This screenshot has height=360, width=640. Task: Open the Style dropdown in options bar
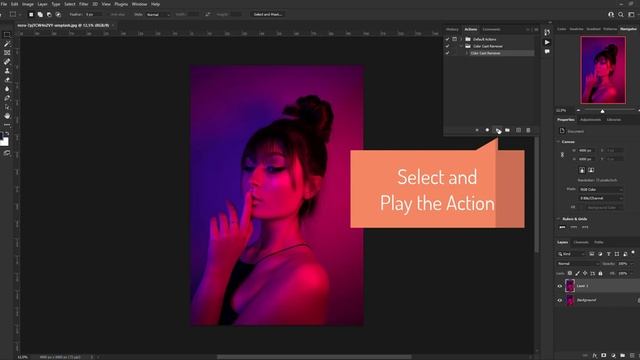(158, 14)
